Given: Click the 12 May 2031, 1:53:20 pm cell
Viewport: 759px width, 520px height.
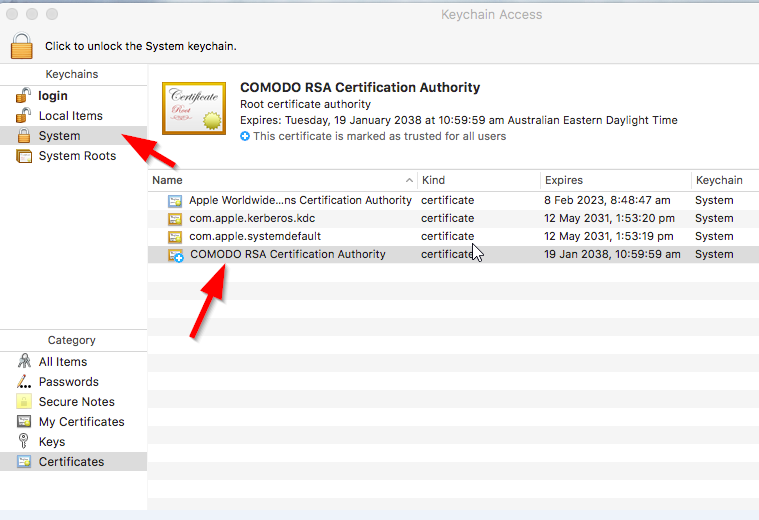Looking at the screenshot, I should pos(609,218).
